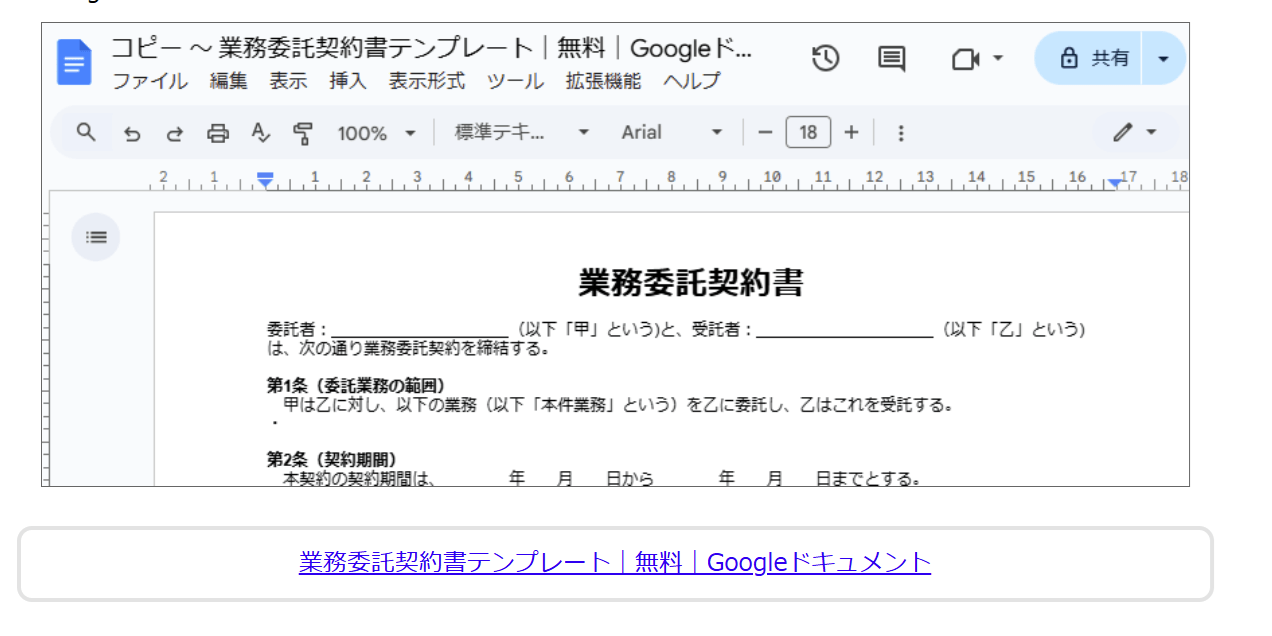The image size is (1272, 636).
Task: Click the print icon in the toolbar
Action: (x=218, y=132)
